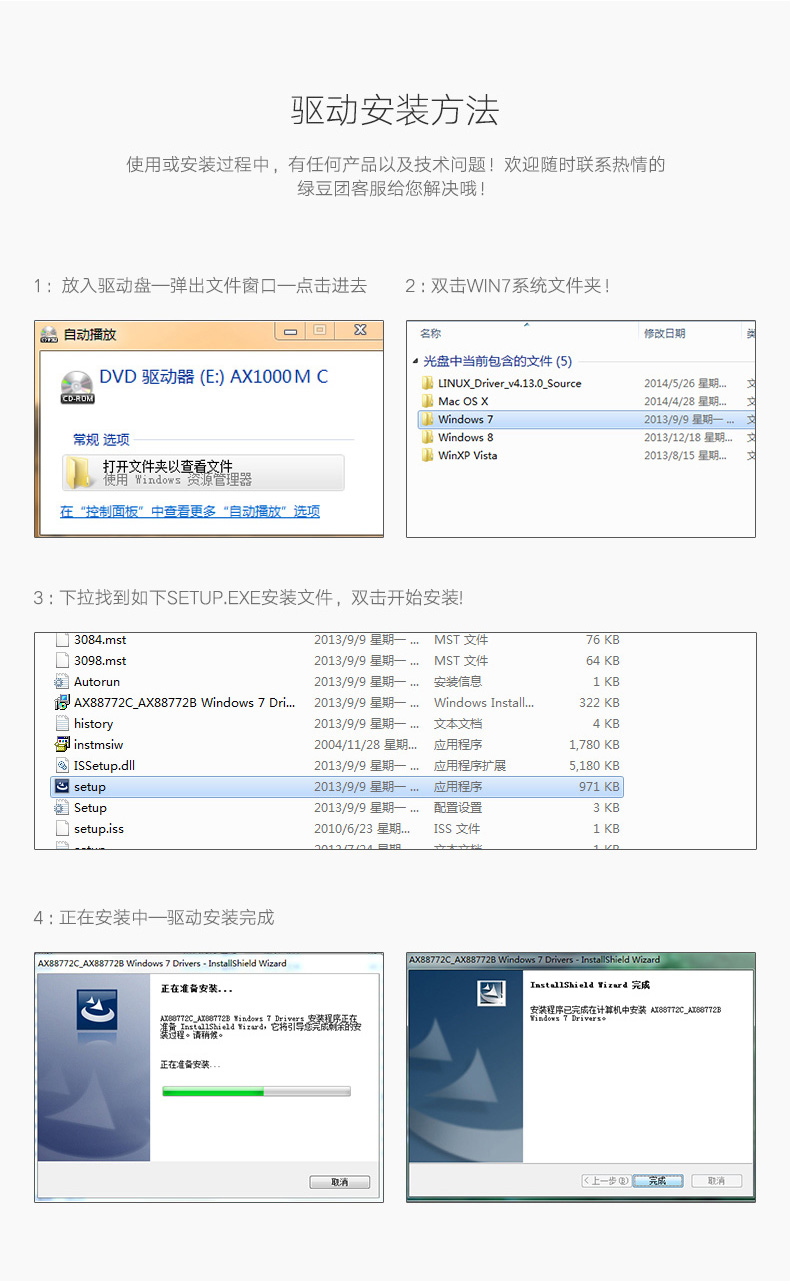Click the 配置设置 type of Setup

(458, 807)
